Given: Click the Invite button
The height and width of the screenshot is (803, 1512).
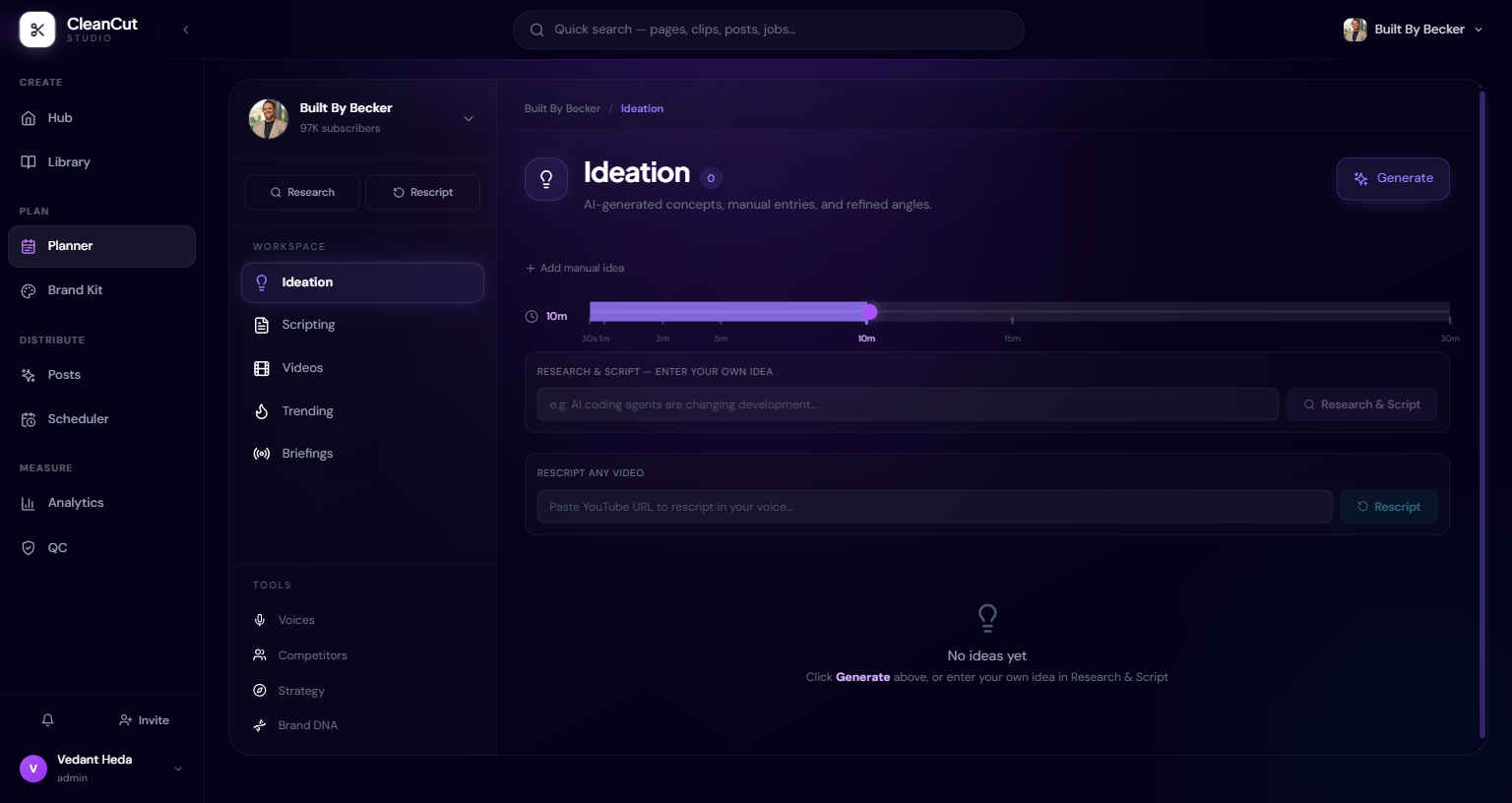Looking at the screenshot, I should [144, 720].
